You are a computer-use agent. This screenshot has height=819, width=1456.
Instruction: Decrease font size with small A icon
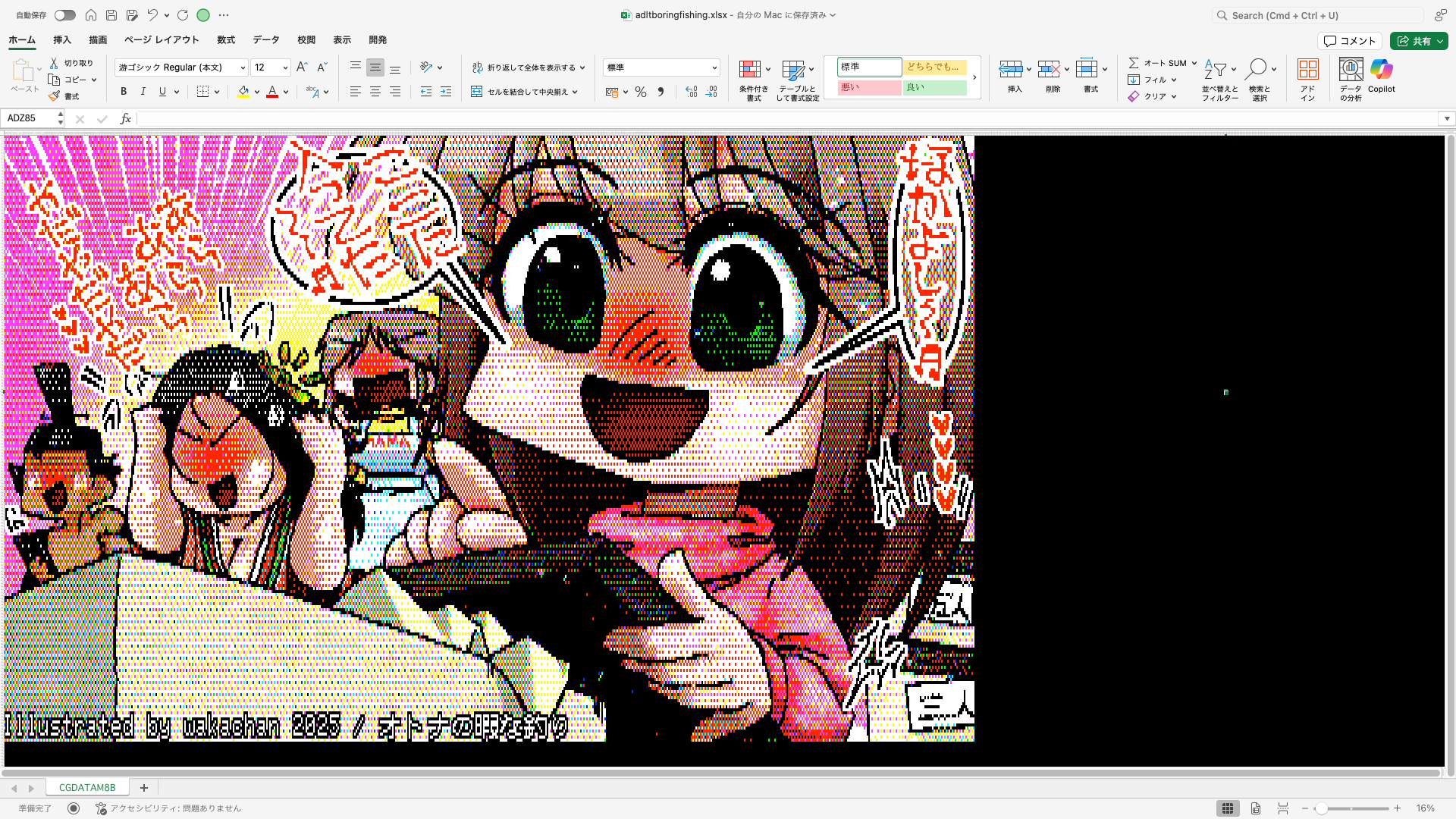pos(322,67)
